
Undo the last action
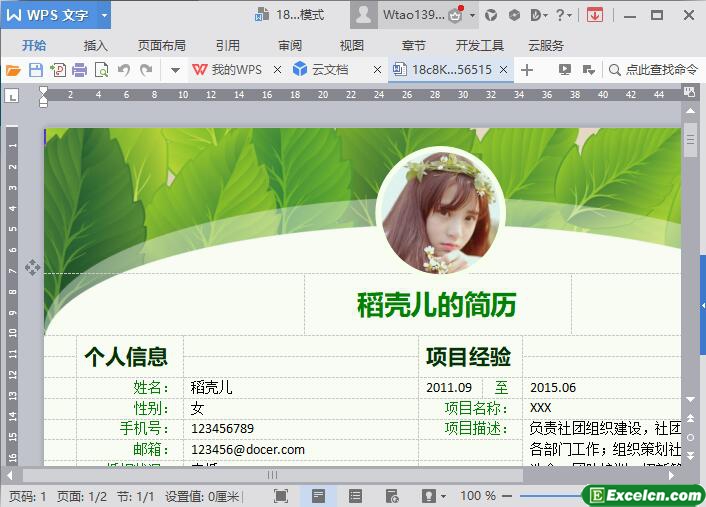pos(124,70)
